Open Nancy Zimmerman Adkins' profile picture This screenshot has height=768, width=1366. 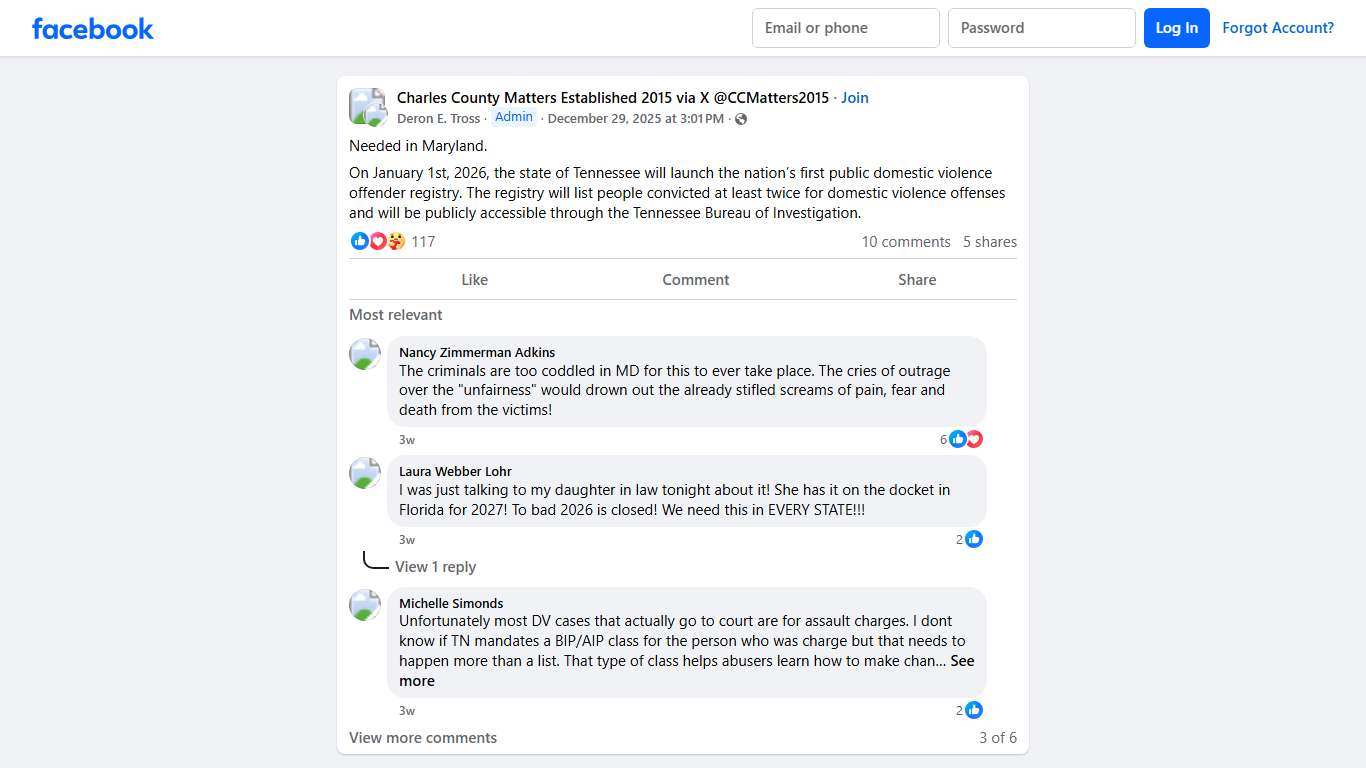pyautogui.click(x=365, y=354)
